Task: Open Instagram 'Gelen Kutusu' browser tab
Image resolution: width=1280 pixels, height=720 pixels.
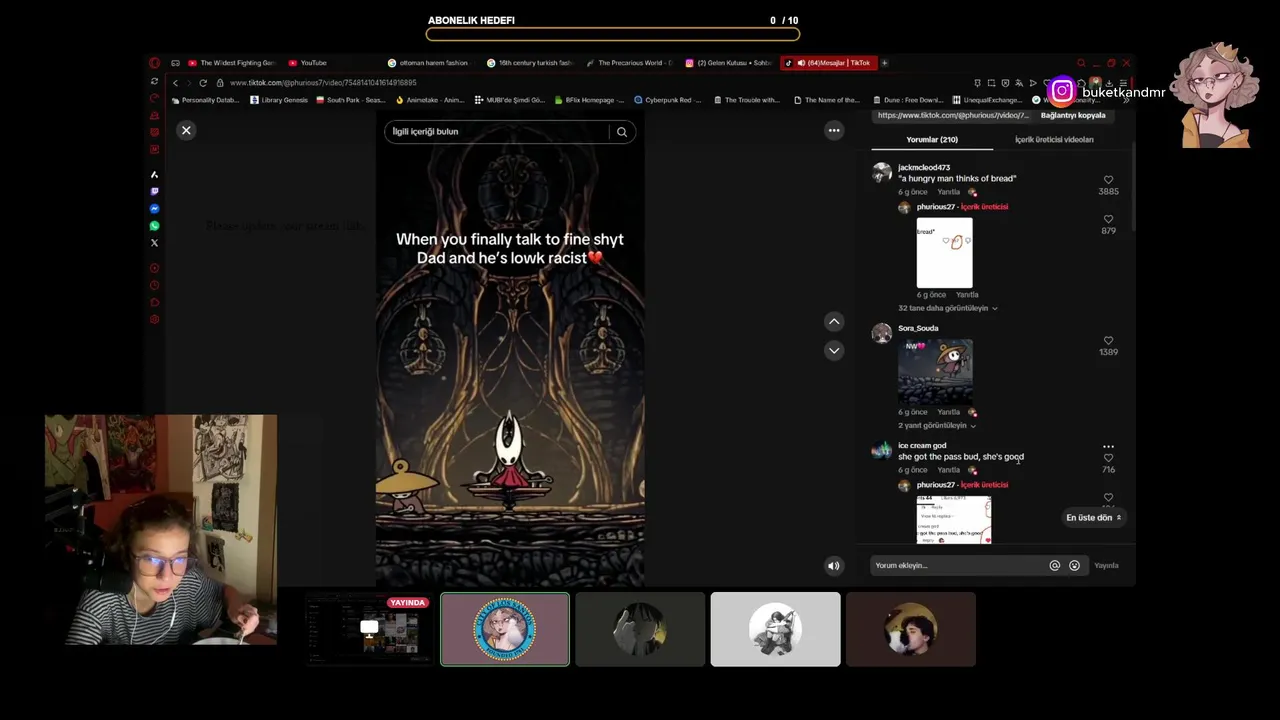Action: pos(729,63)
